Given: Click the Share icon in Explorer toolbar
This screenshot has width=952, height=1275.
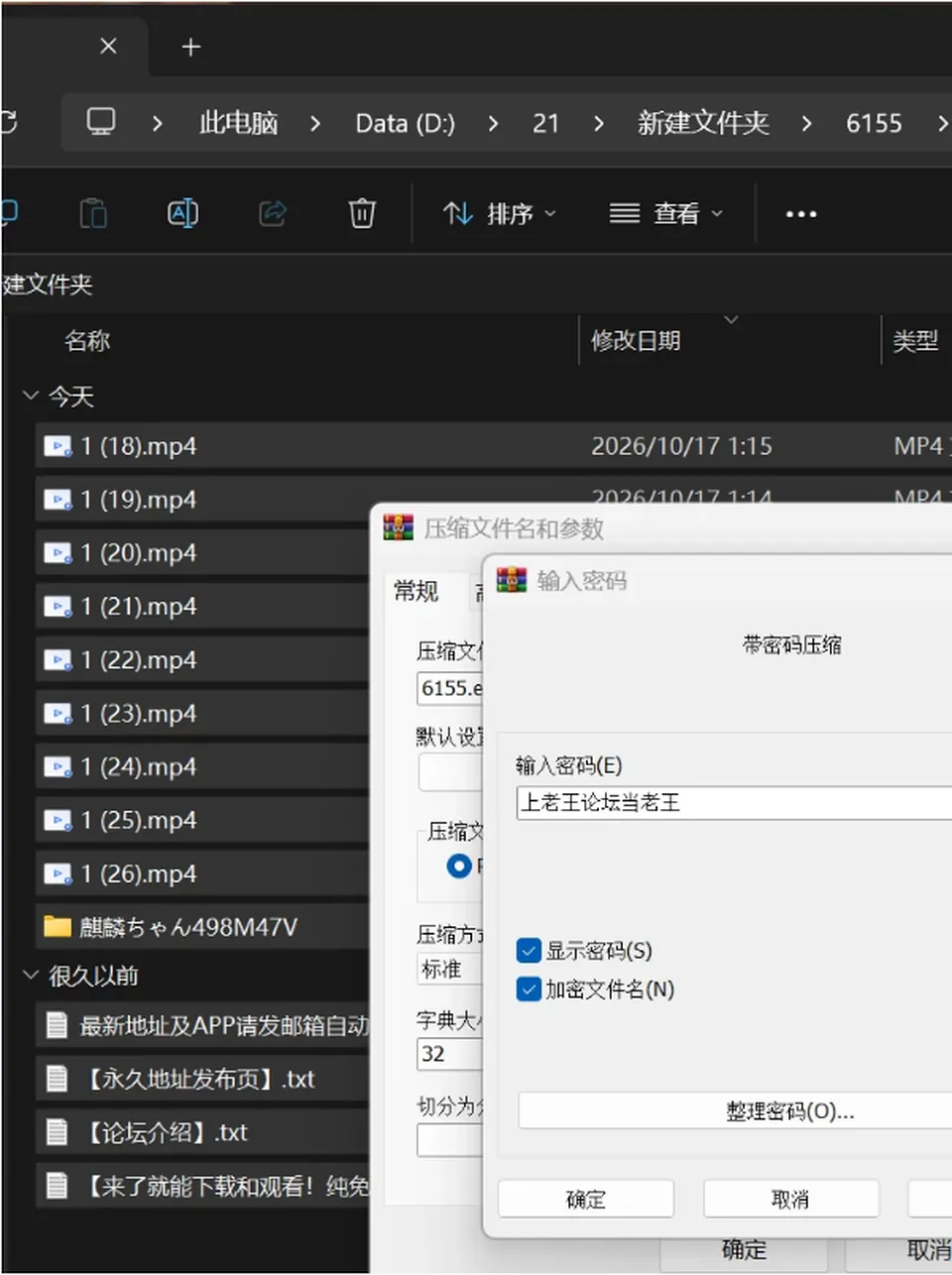Looking at the screenshot, I should click(273, 213).
